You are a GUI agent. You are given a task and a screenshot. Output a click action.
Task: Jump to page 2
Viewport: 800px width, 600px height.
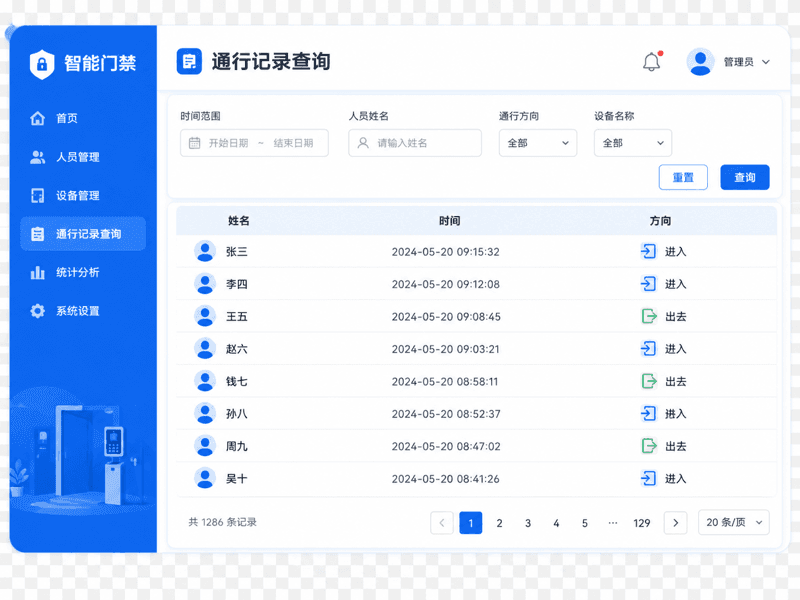pos(499,523)
